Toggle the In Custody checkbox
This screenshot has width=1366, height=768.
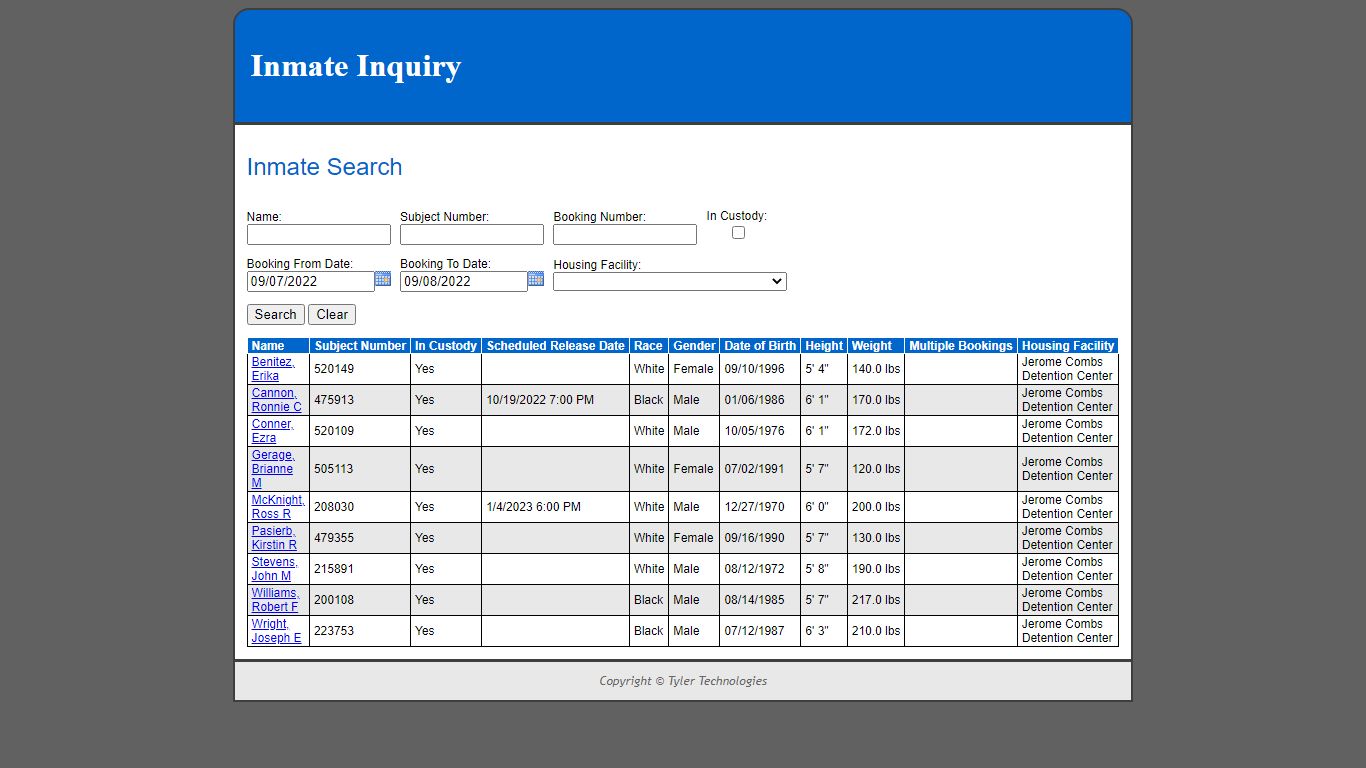coord(738,233)
